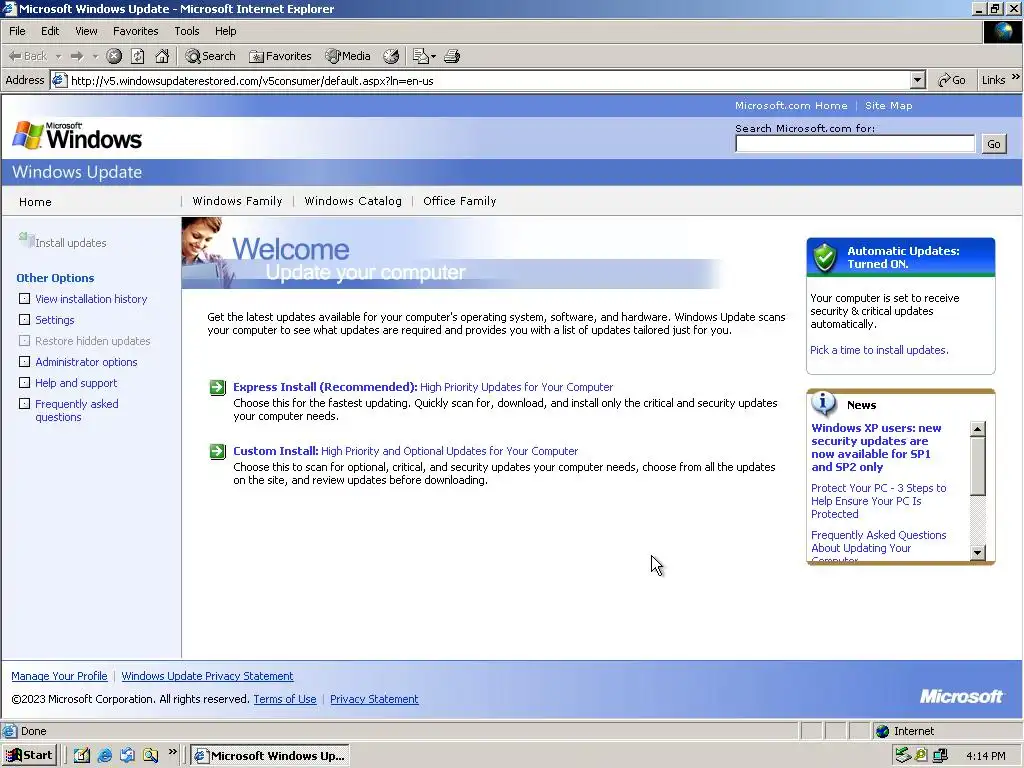This screenshot has width=1024, height=768.
Task: Open the Favorites pane from toolbar
Action: [x=280, y=56]
